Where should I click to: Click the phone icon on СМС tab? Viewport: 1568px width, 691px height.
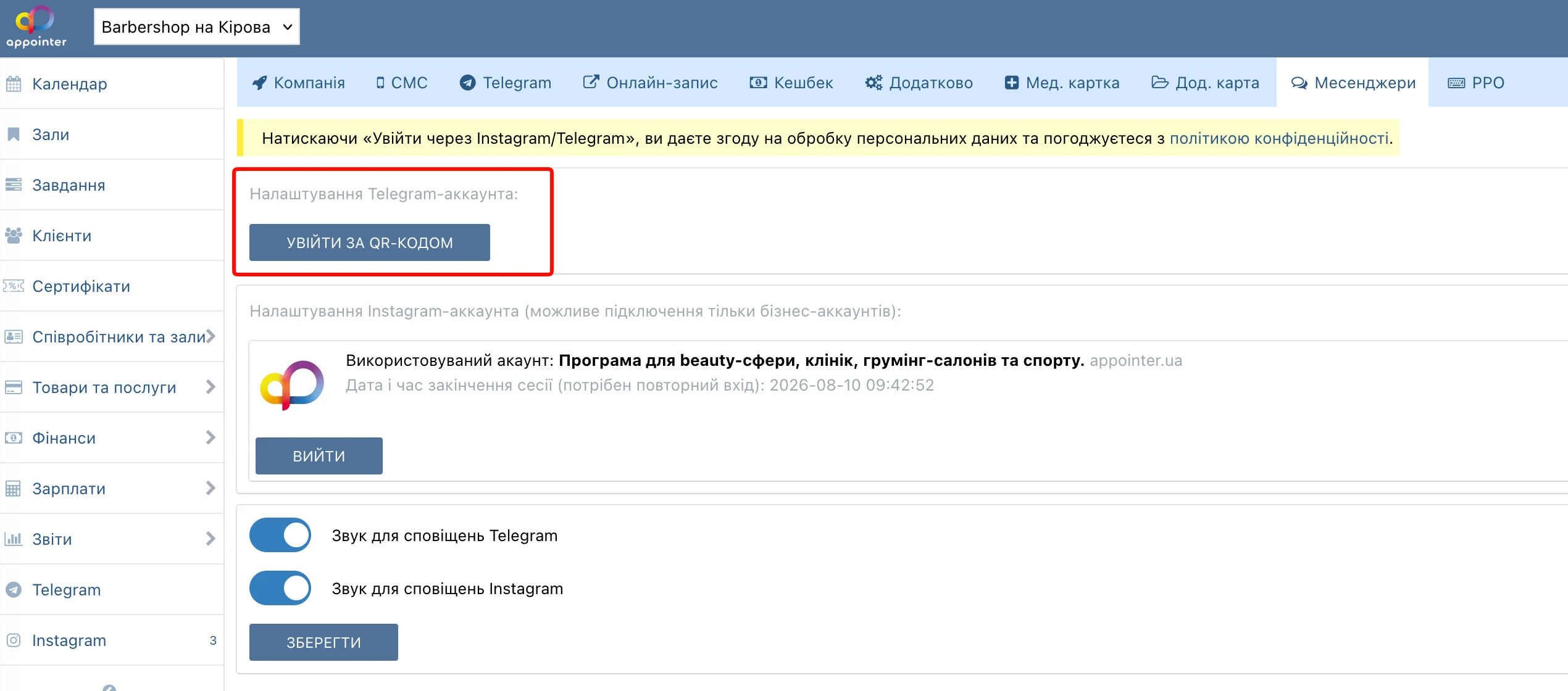point(380,83)
